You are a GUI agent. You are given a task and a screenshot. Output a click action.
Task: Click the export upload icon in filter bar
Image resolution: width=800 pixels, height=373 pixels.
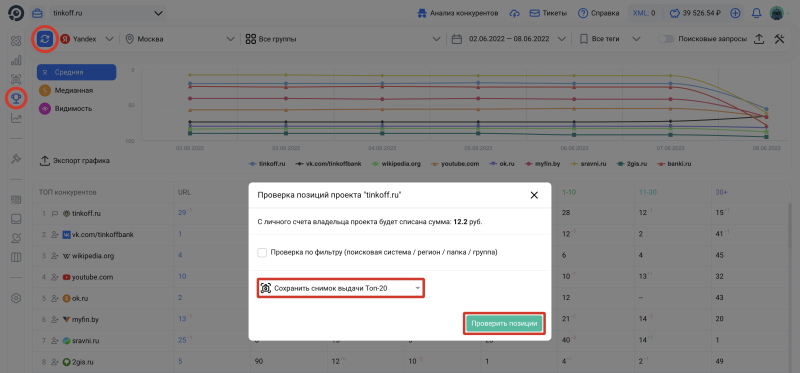pos(759,39)
